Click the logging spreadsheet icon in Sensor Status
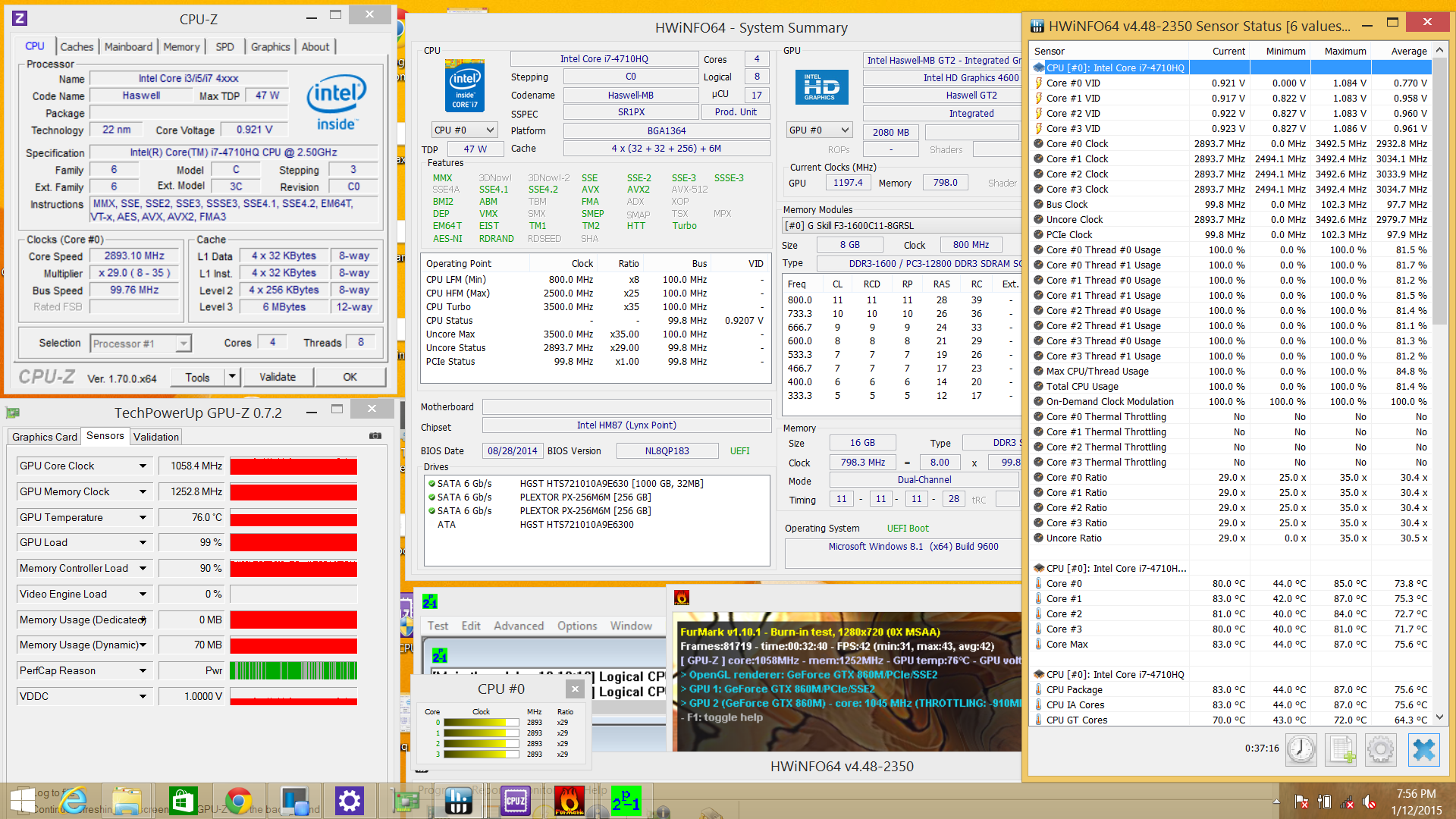The height and width of the screenshot is (819, 1456). pyautogui.click(x=1341, y=750)
